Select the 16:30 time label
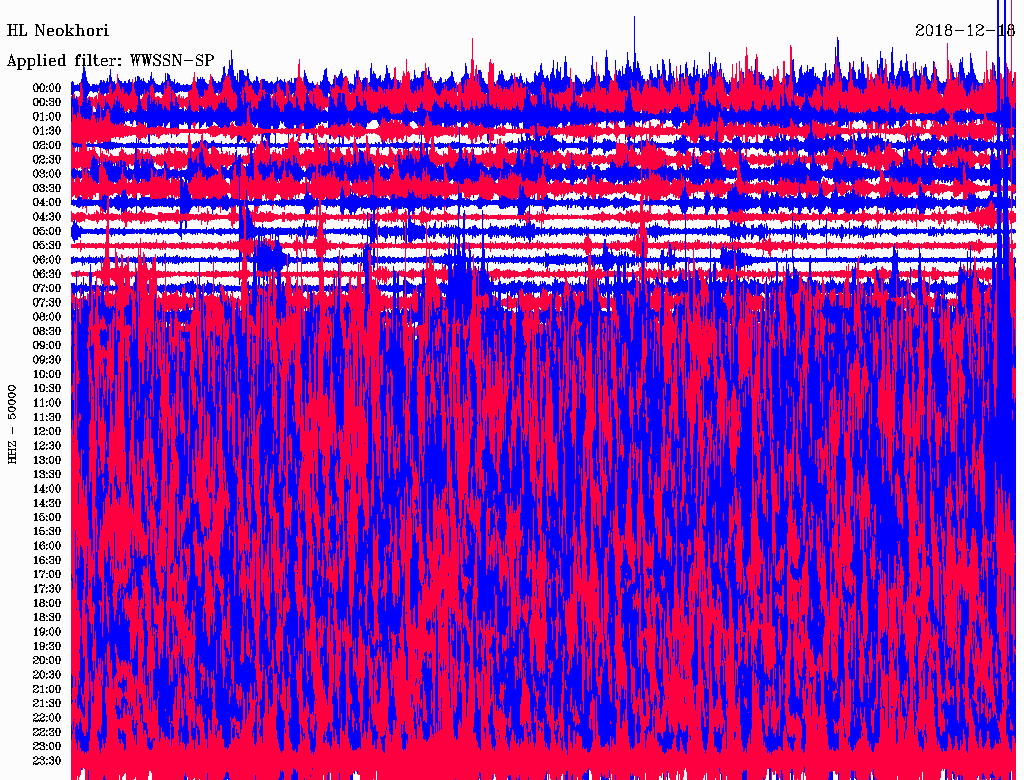 (x=47, y=561)
